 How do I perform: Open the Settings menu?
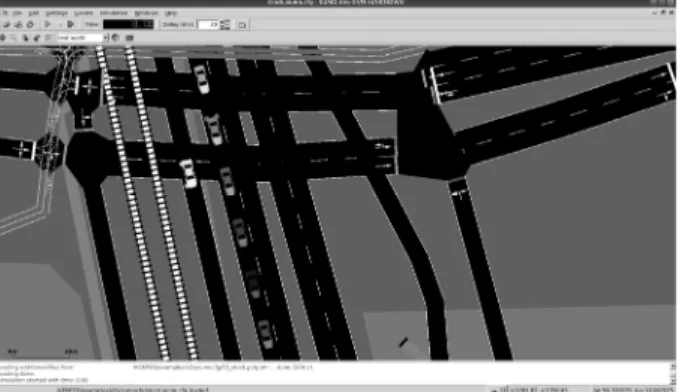tap(56, 13)
